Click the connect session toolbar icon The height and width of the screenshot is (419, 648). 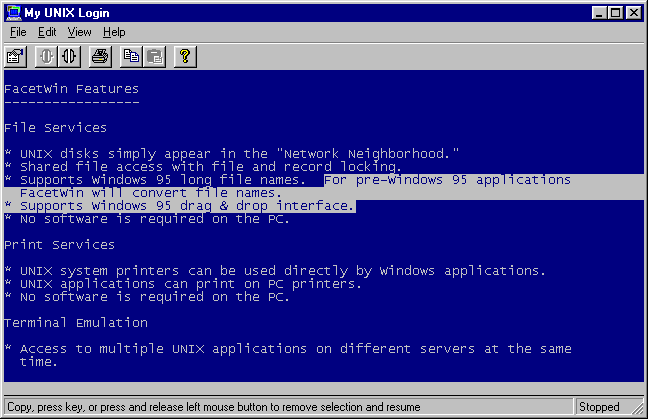click(x=46, y=56)
